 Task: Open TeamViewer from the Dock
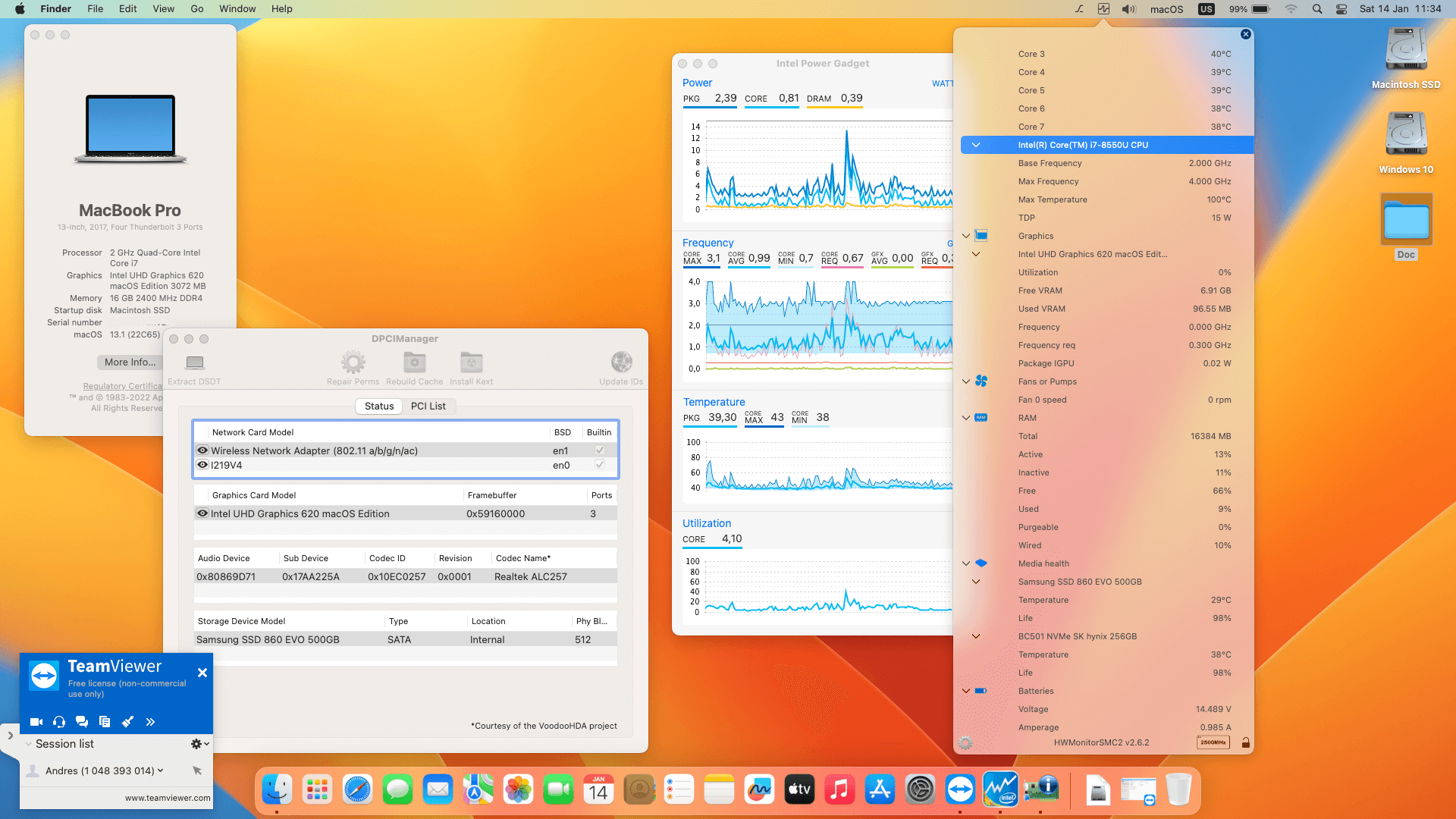[960, 790]
